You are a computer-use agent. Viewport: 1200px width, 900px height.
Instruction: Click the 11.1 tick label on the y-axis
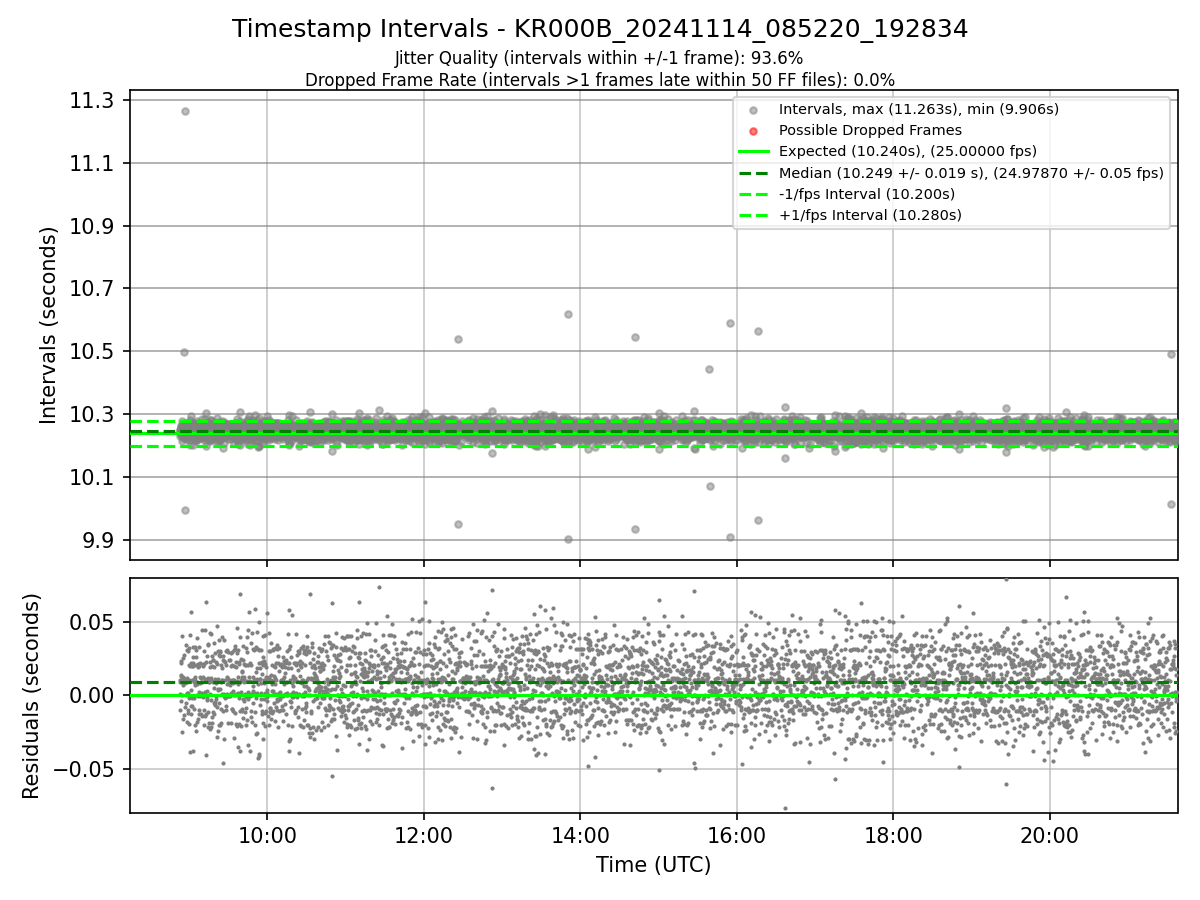click(x=92, y=163)
